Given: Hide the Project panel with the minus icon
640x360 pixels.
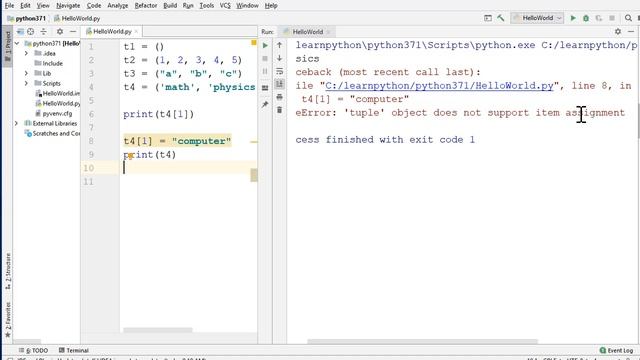Looking at the screenshot, I should tap(73, 31).
